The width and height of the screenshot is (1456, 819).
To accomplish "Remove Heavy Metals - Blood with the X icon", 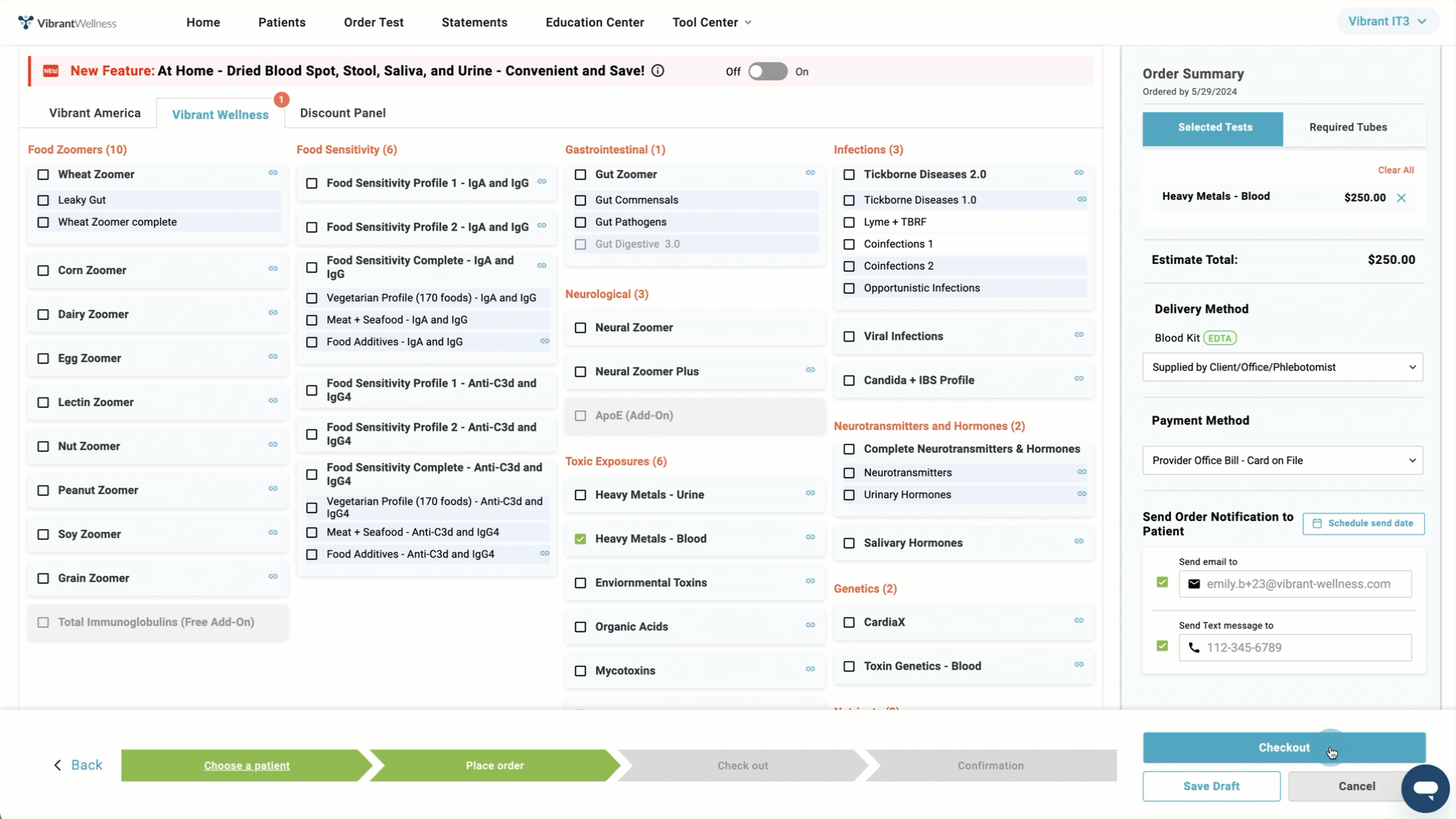I will coord(1401,198).
